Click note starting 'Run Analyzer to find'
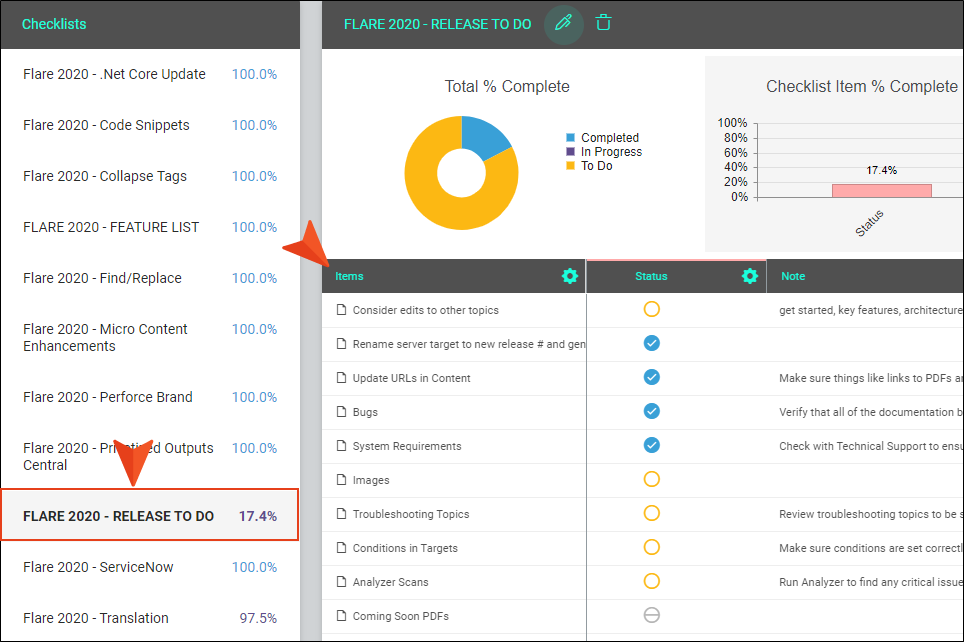 871,582
